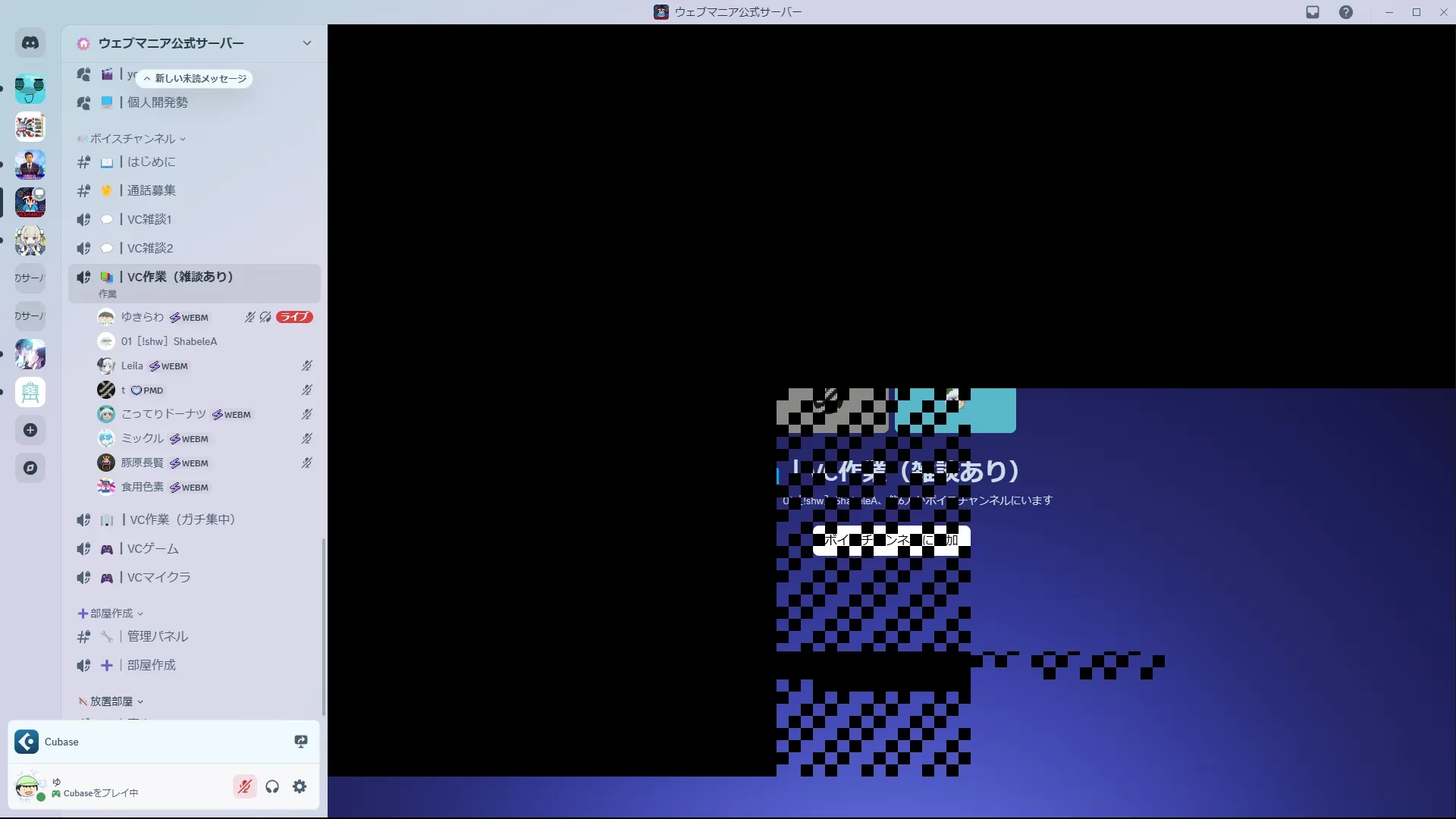Collapse the ボイスチャンネル category
This screenshot has width=1456, height=819.
[133, 139]
